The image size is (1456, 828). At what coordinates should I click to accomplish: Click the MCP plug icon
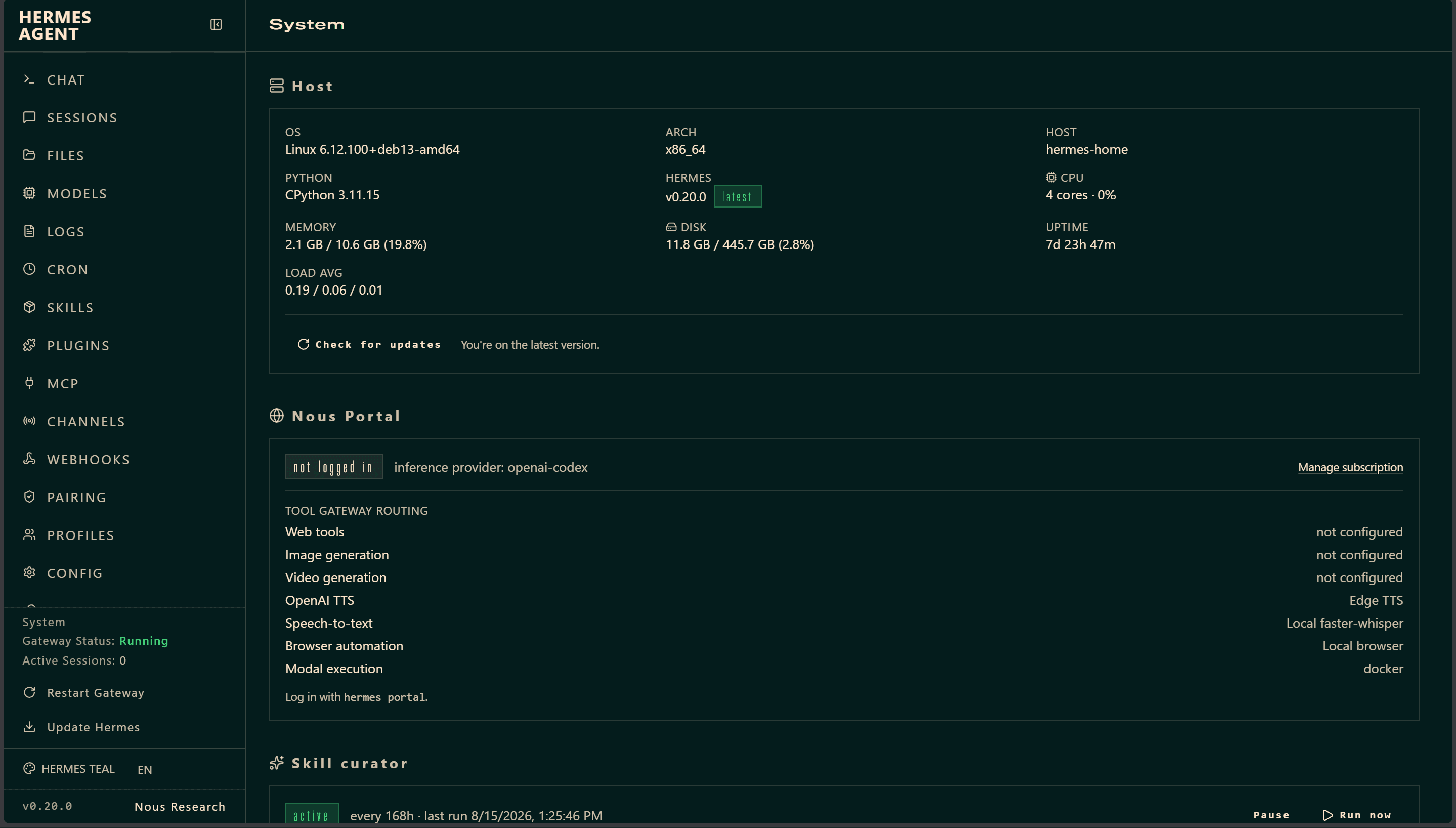[x=29, y=383]
